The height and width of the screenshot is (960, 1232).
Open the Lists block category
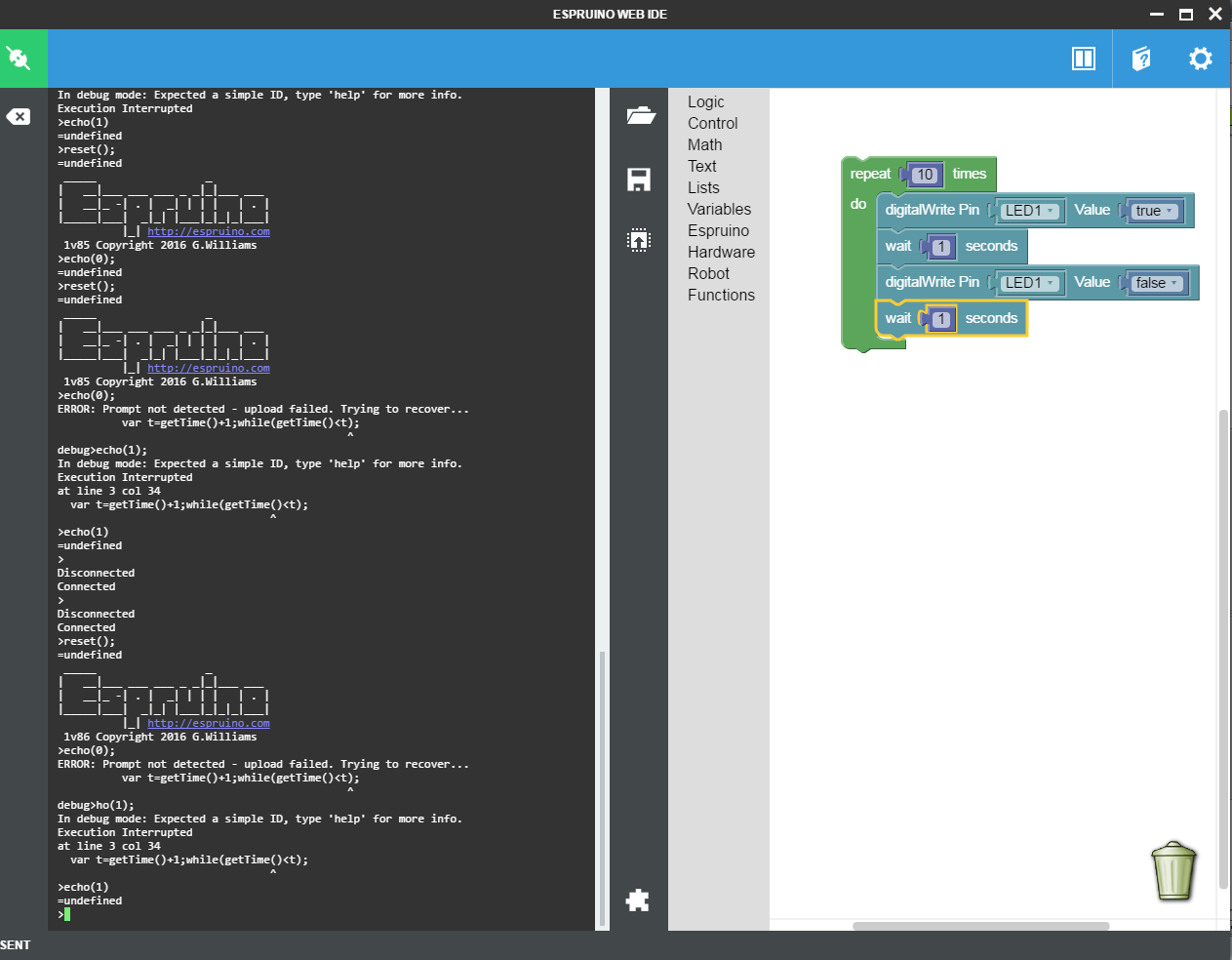tap(703, 187)
